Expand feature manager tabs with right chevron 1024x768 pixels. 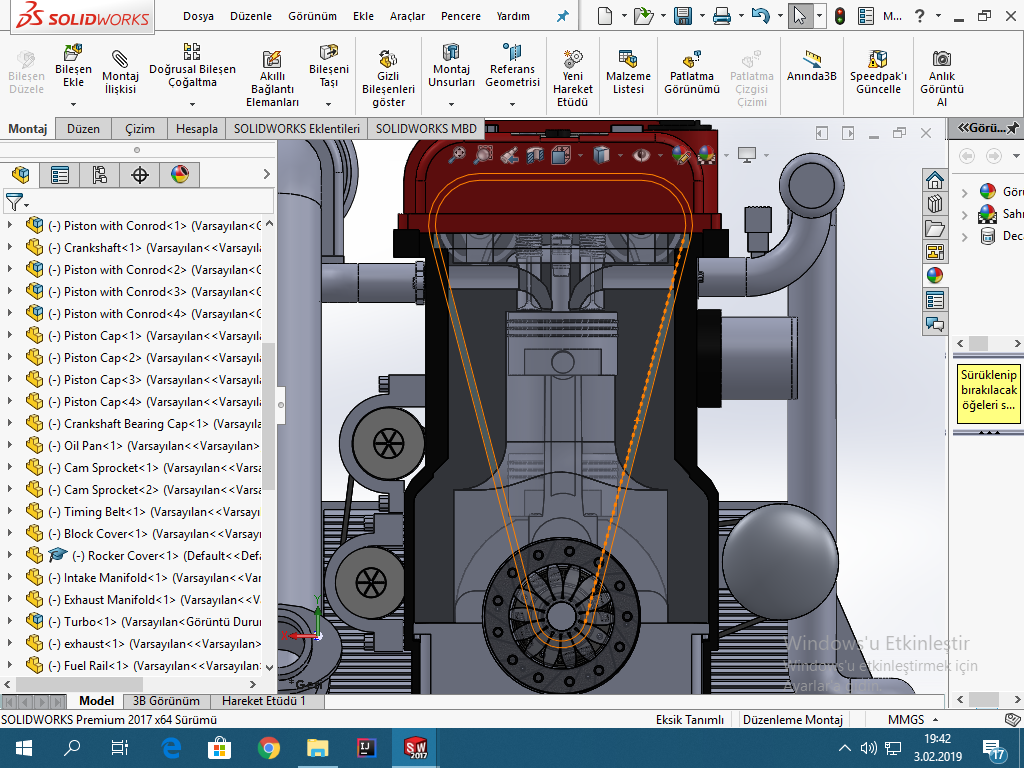tap(266, 174)
